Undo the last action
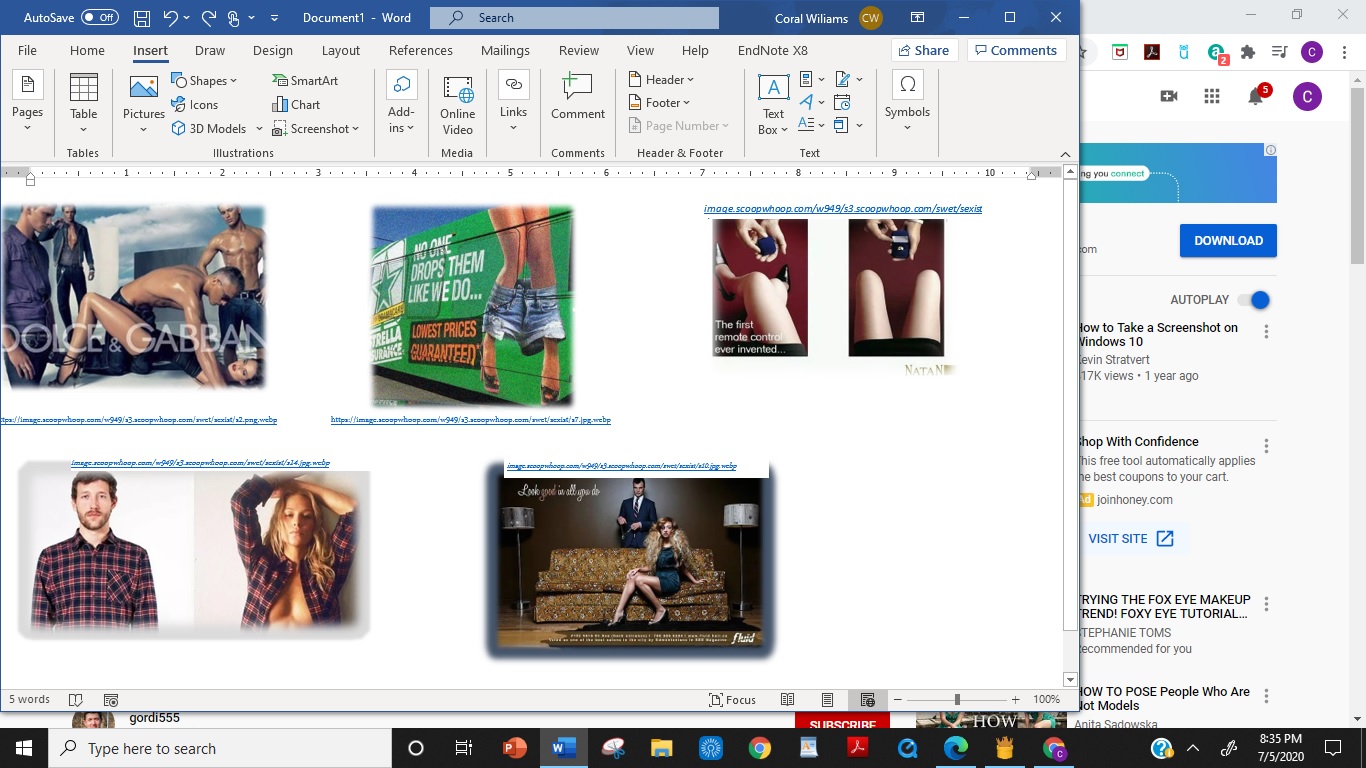 [170, 18]
